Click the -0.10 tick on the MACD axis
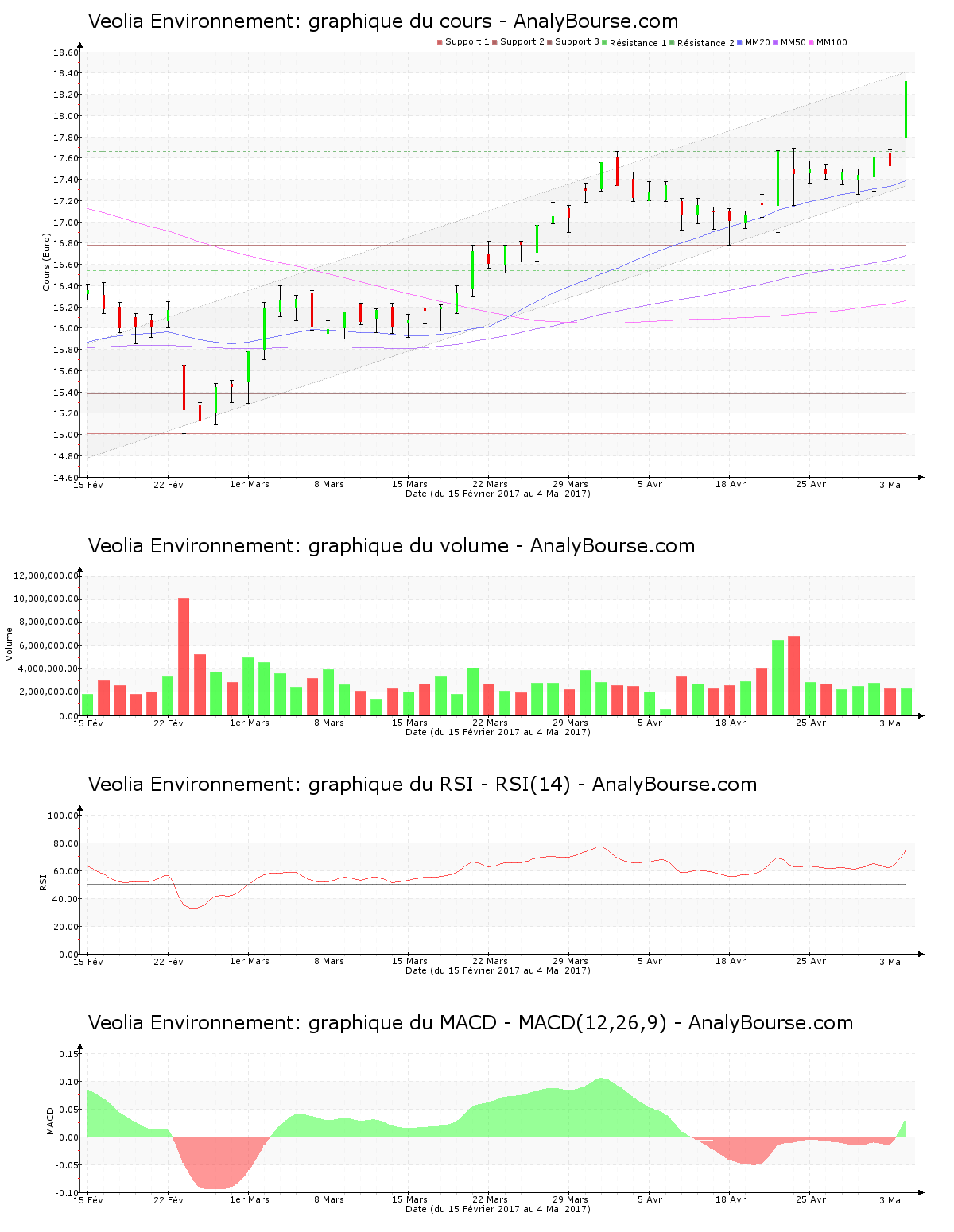The width and height of the screenshot is (954, 1232). (68, 1193)
